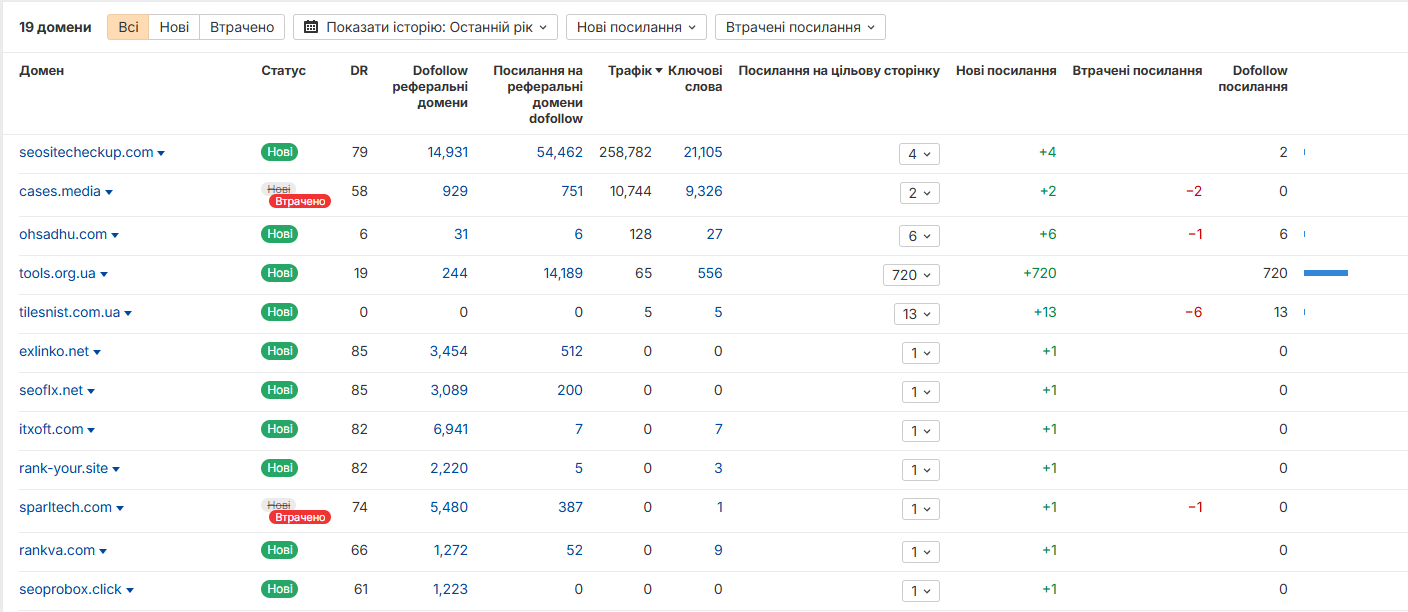Screen dimensions: 1408x612
Task: Select the Всі filter tab
Action: tap(128, 27)
